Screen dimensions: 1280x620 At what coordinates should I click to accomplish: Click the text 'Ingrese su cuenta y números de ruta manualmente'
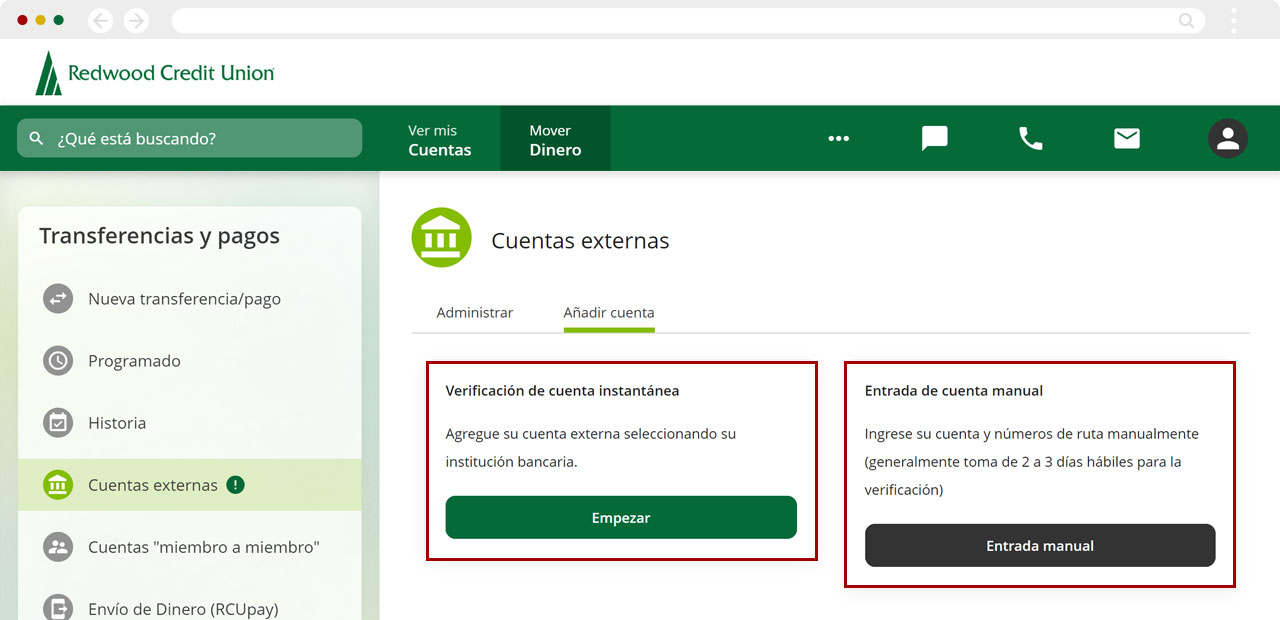1032,434
